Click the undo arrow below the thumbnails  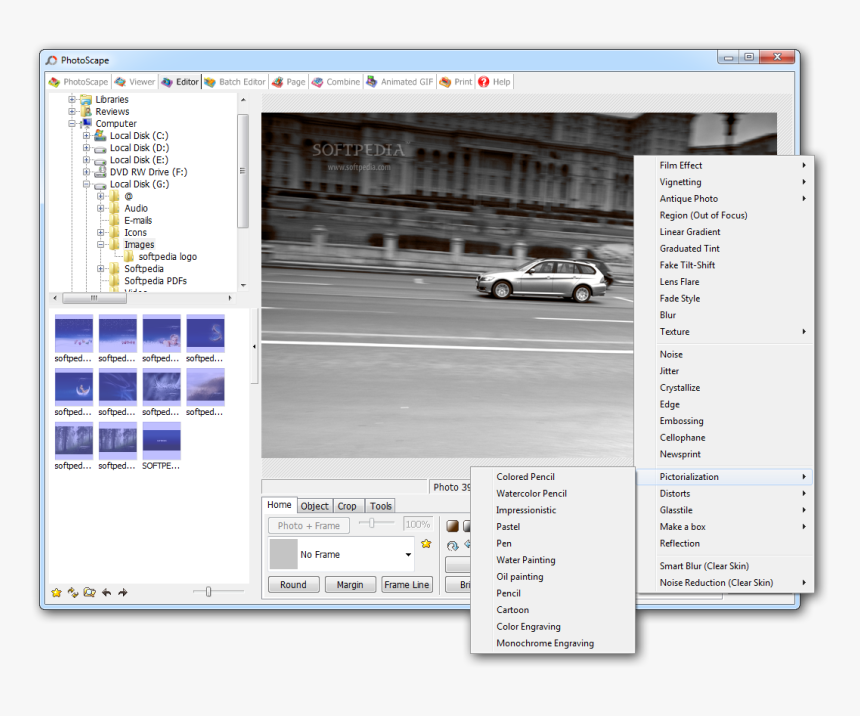click(x=106, y=592)
